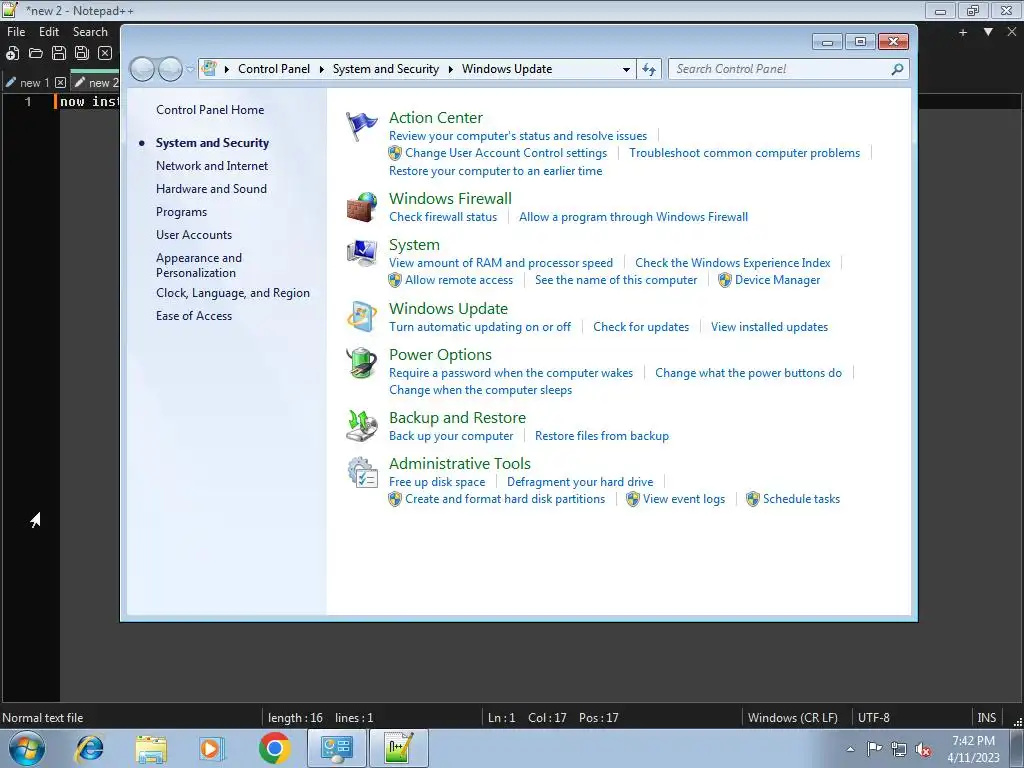Open Programs category in sidebar
Screen dimensions: 1024x768
(182, 212)
